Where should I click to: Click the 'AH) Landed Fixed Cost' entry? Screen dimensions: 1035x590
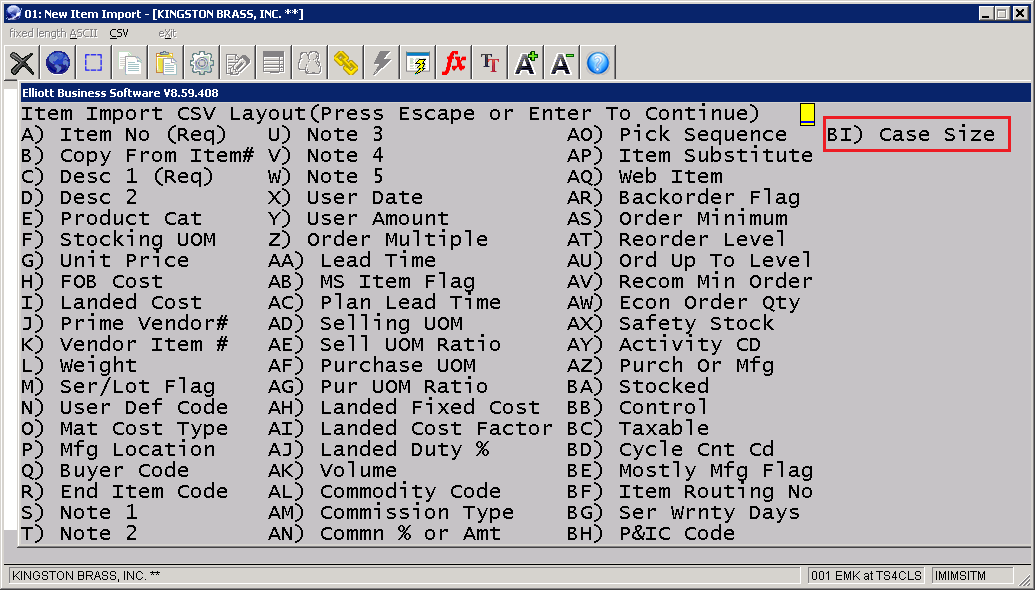(404, 408)
